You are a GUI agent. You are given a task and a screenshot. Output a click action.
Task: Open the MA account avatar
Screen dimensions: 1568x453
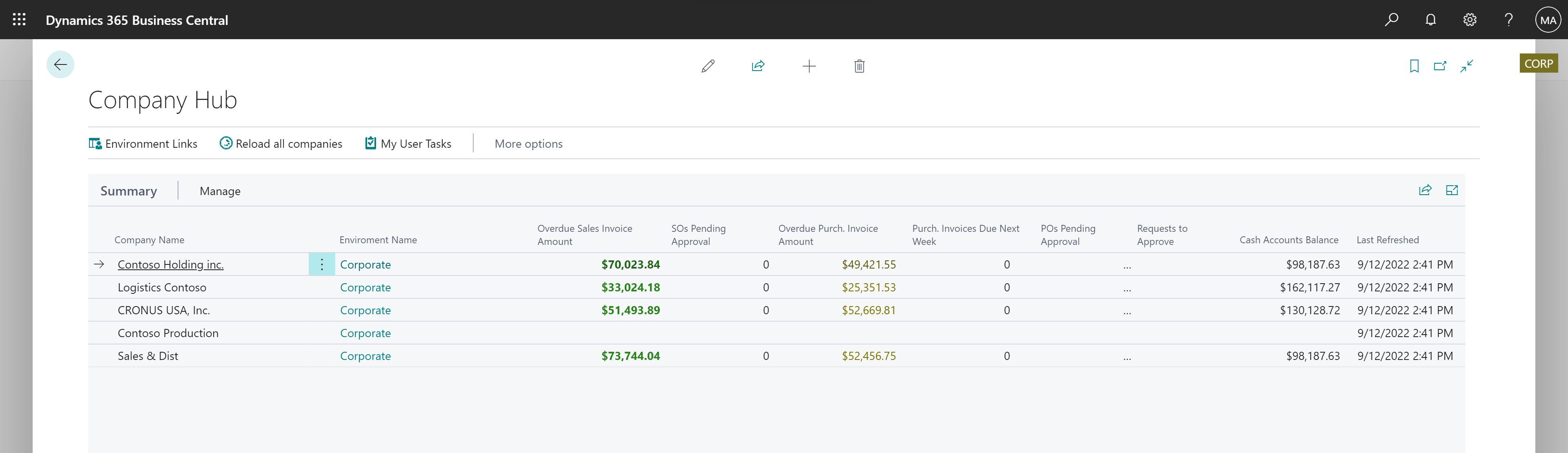pos(1547,20)
